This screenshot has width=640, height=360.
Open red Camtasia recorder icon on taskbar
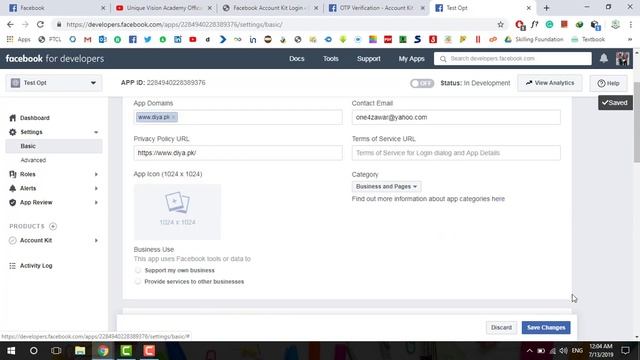click(149, 351)
